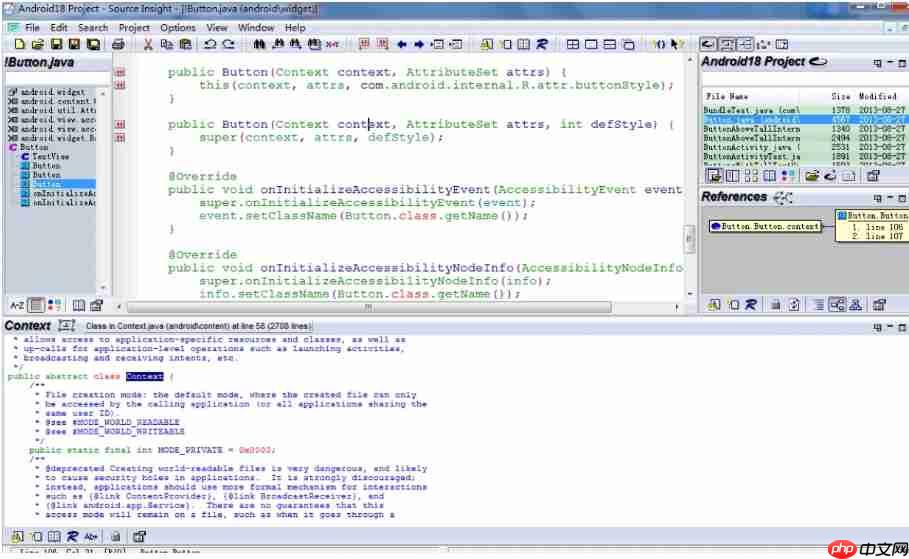Collapse the Button class node in symbol tree
This screenshot has height=559, width=909.
point(13,147)
